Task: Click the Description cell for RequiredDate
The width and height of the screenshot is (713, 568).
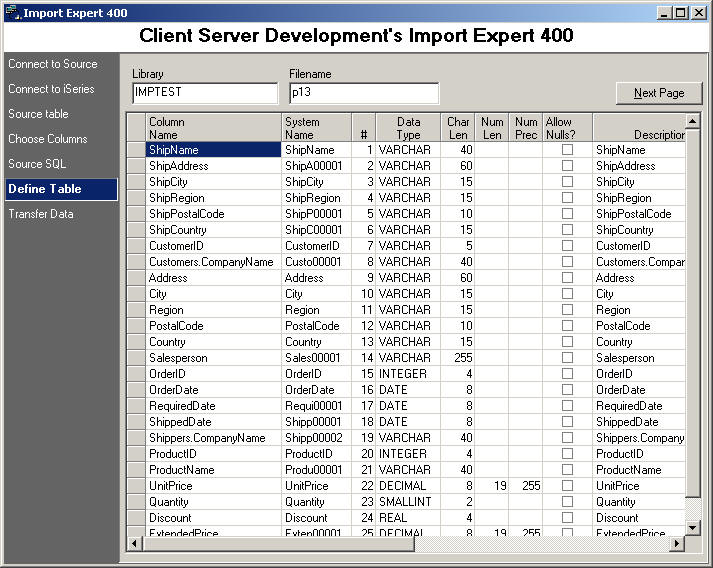Action: tap(639, 406)
